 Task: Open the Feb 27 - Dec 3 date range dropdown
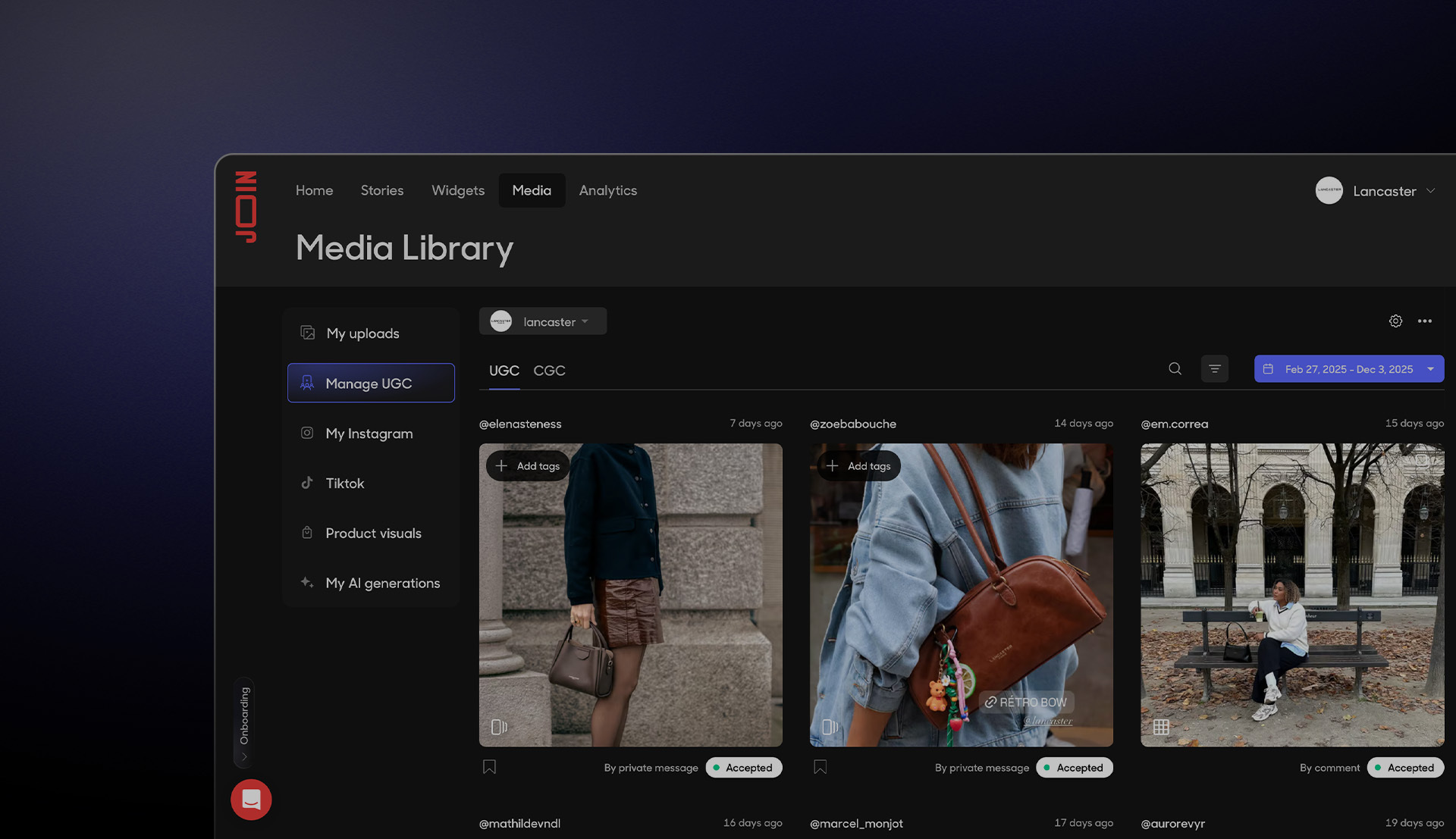(1348, 369)
